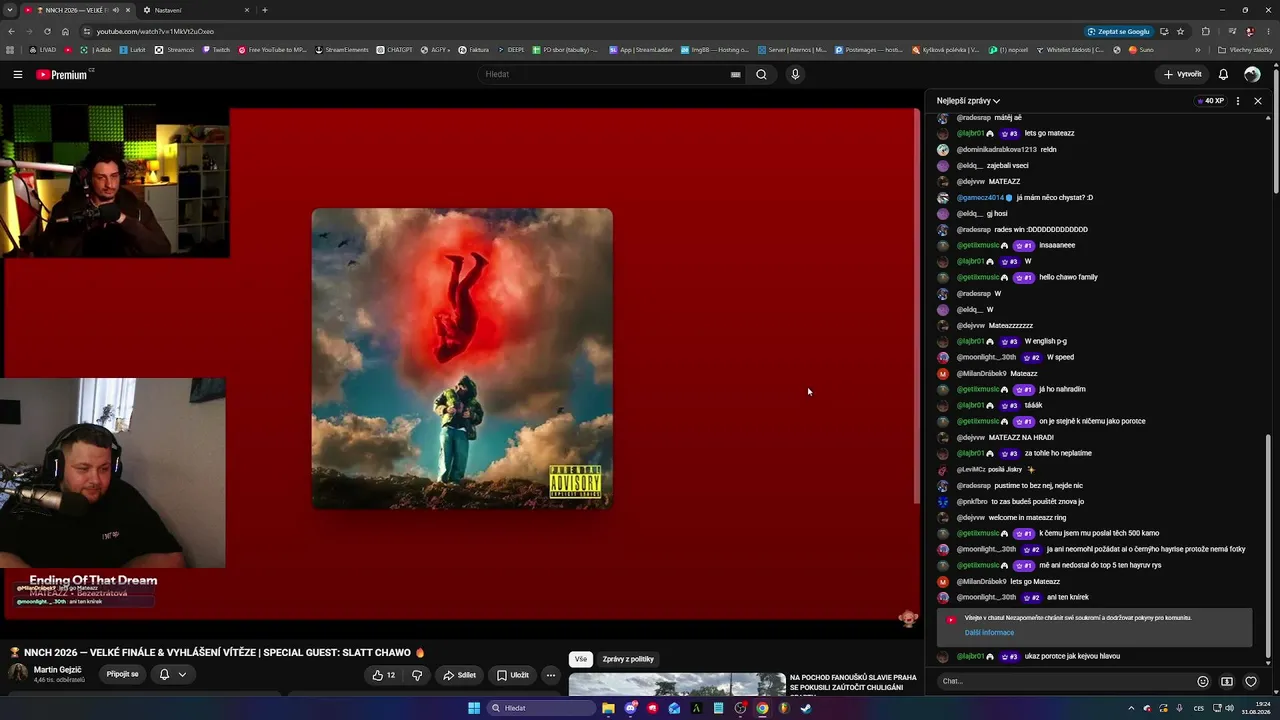
Task: Select the Vše filter chip
Action: coord(580,659)
